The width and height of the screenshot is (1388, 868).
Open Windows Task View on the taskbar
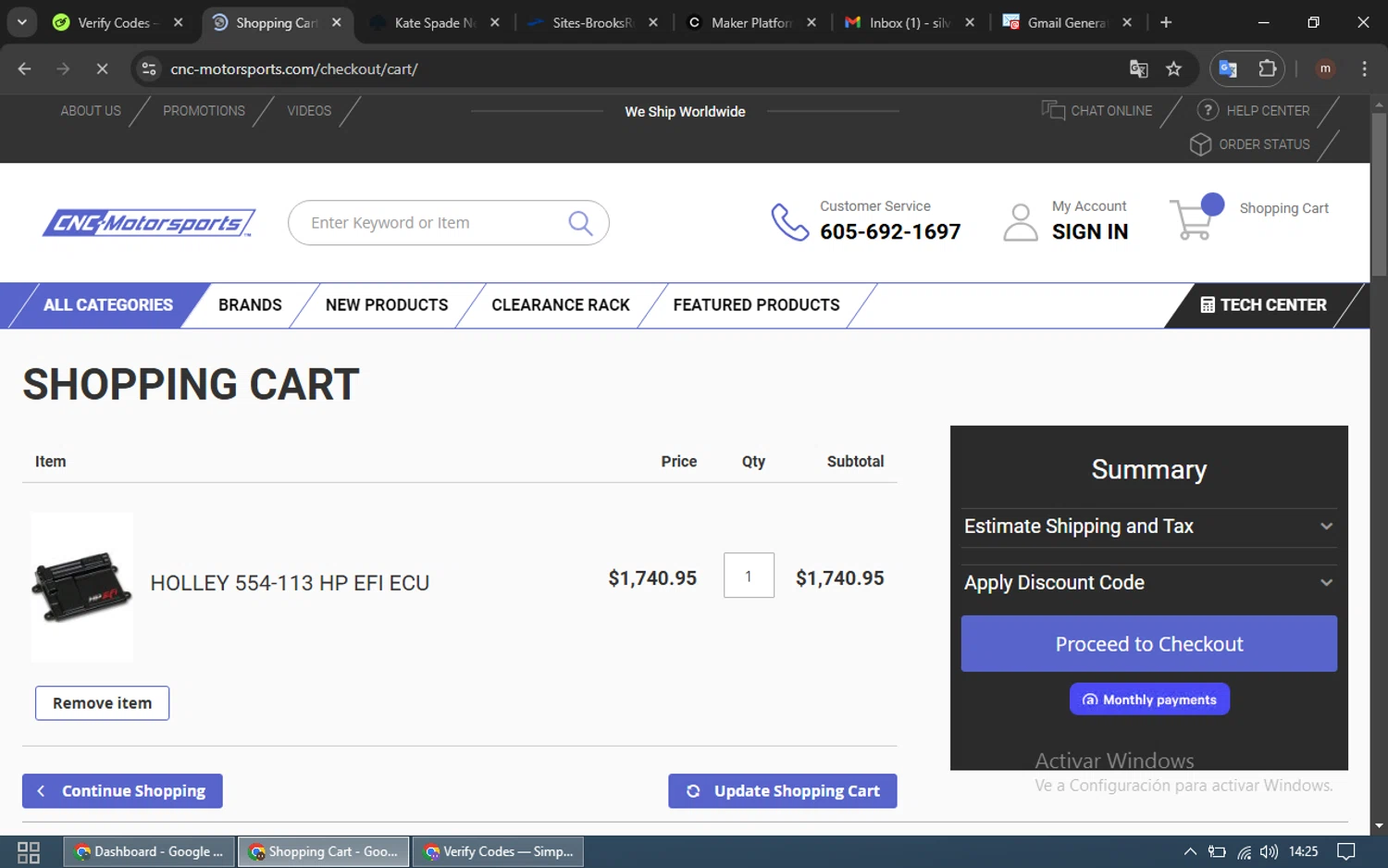coord(29,852)
